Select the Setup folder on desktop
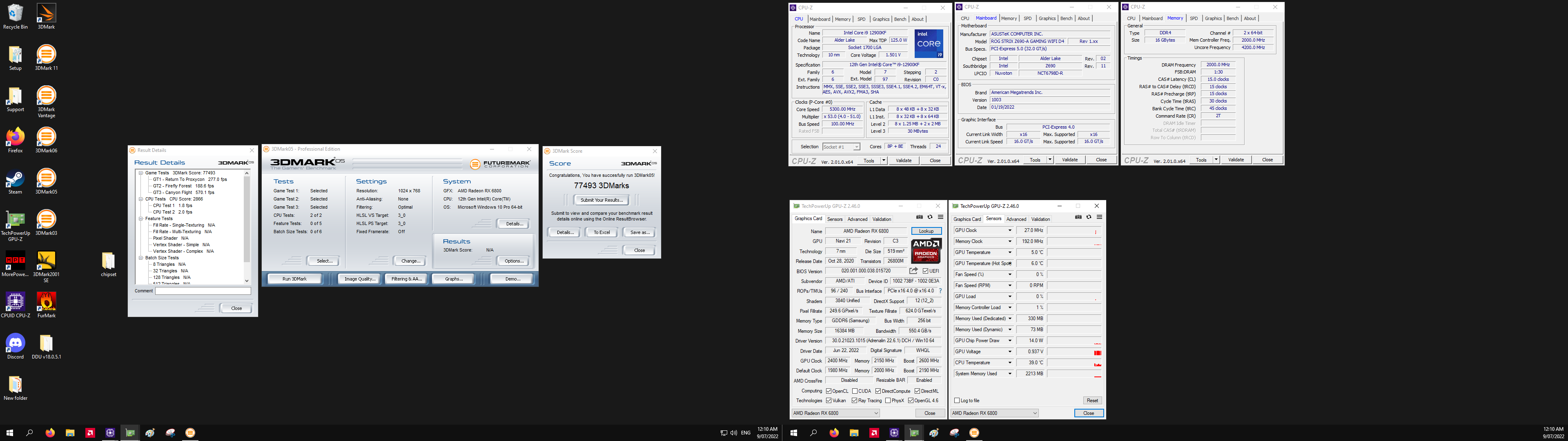1568x441 pixels. (x=15, y=57)
